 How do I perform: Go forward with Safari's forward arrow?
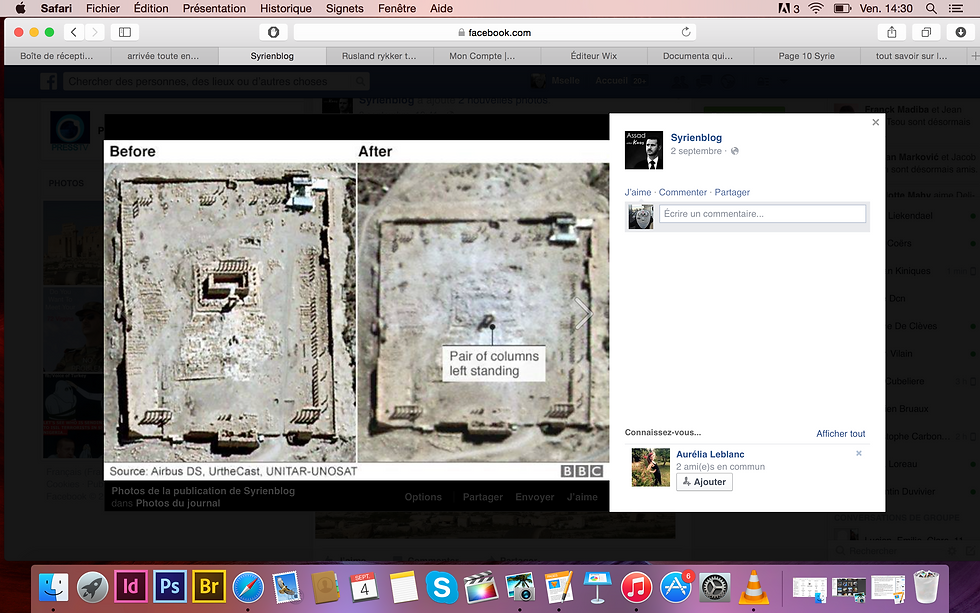[x=94, y=32]
